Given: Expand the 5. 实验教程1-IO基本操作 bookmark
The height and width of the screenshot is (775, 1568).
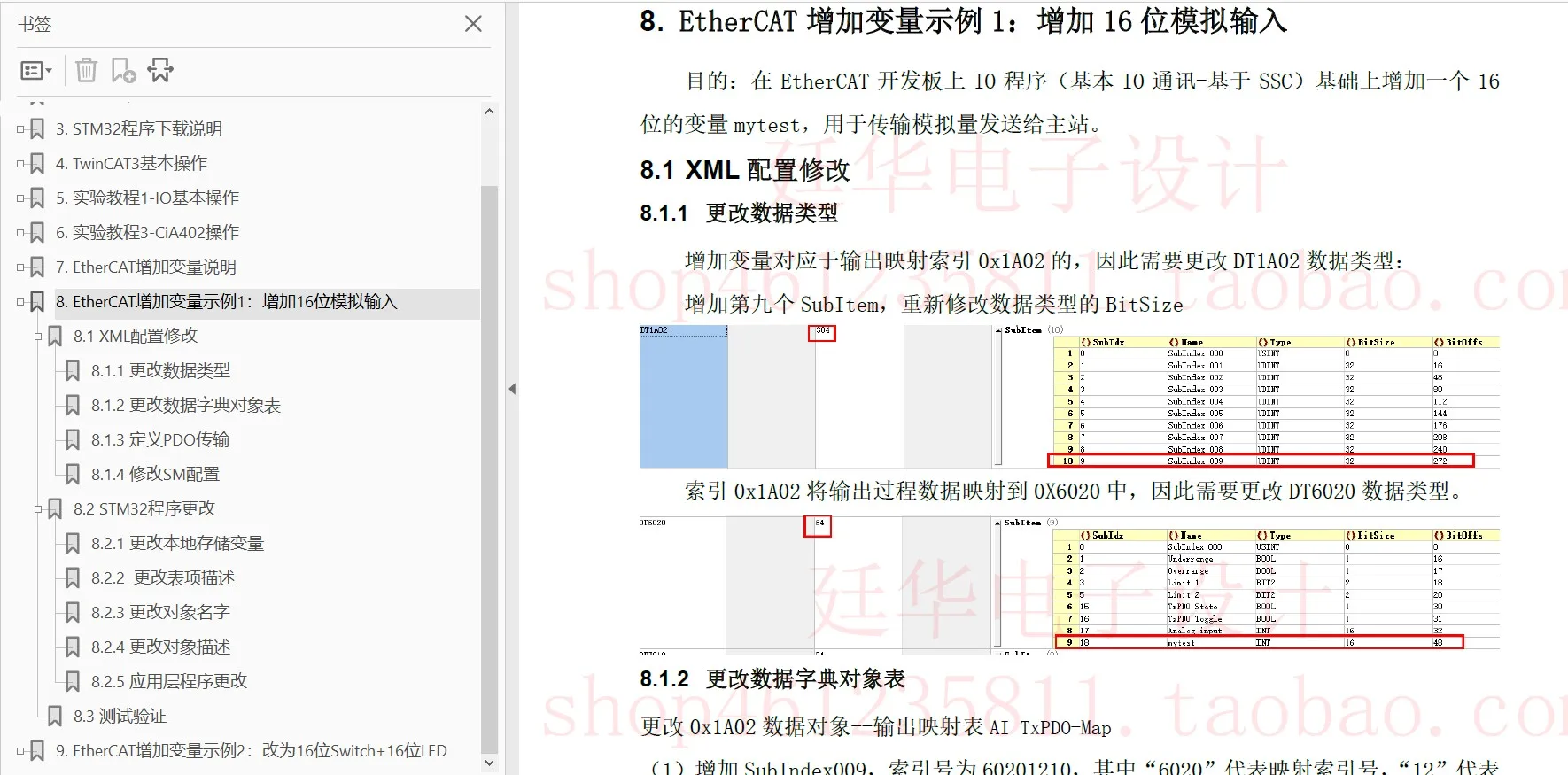Looking at the screenshot, I should pyautogui.click(x=20, y=198).
